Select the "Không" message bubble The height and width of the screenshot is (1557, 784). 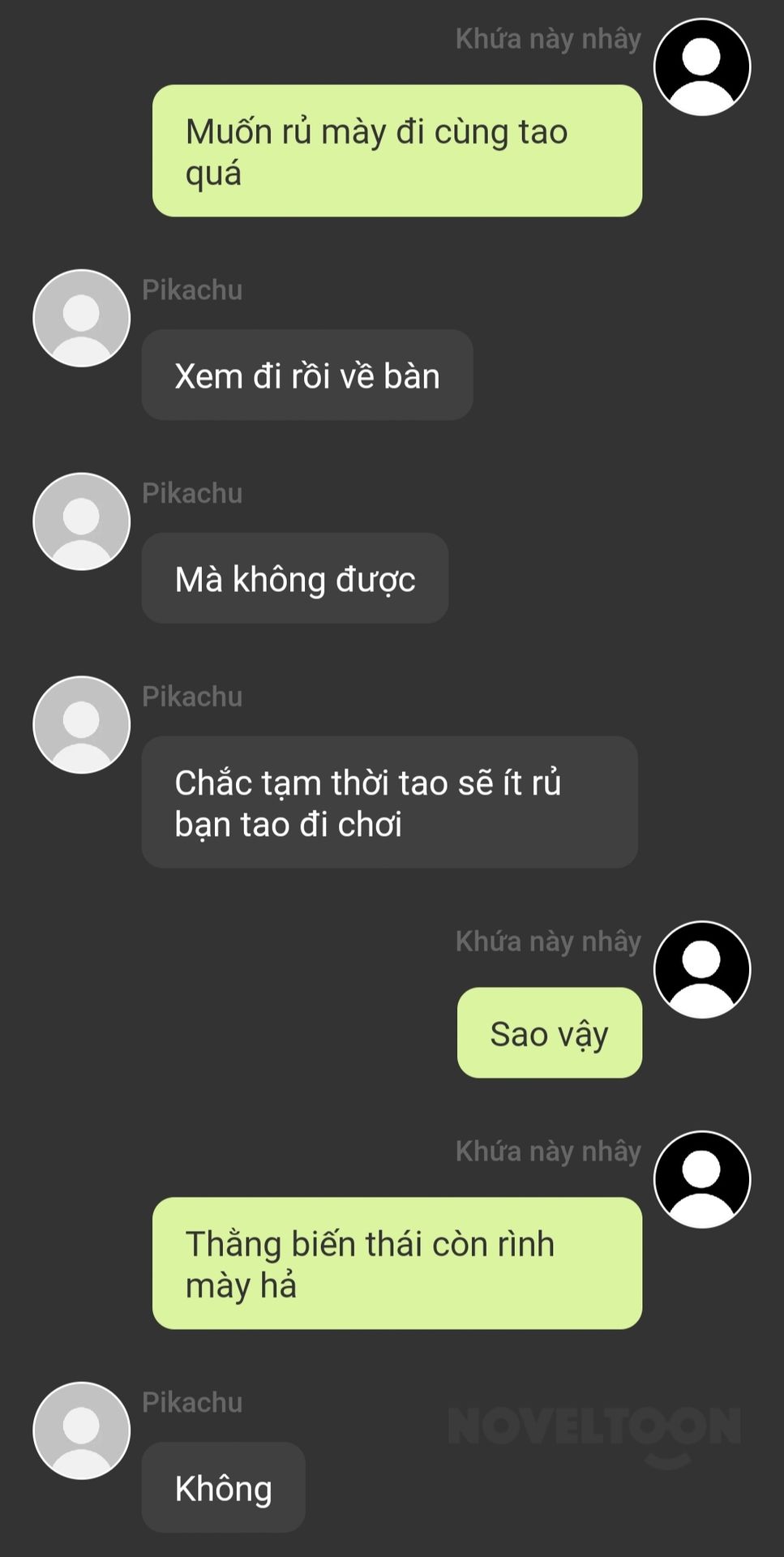[224, 1487]
